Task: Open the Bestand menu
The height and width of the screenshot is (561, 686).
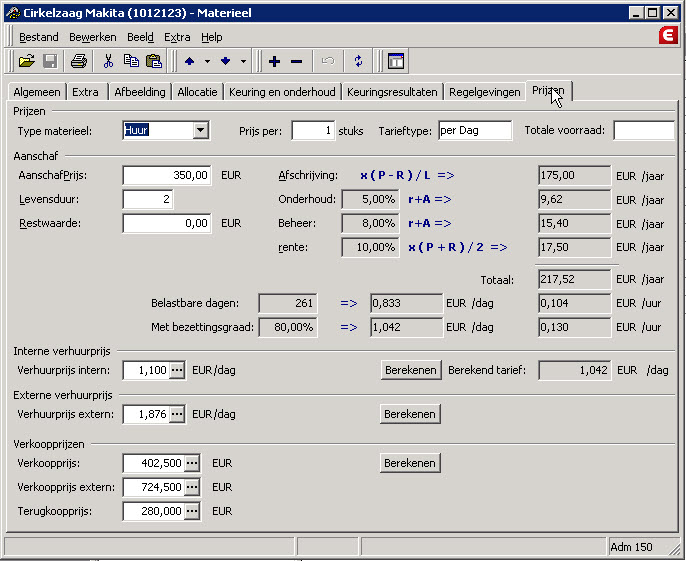Action: click(39, 37)
